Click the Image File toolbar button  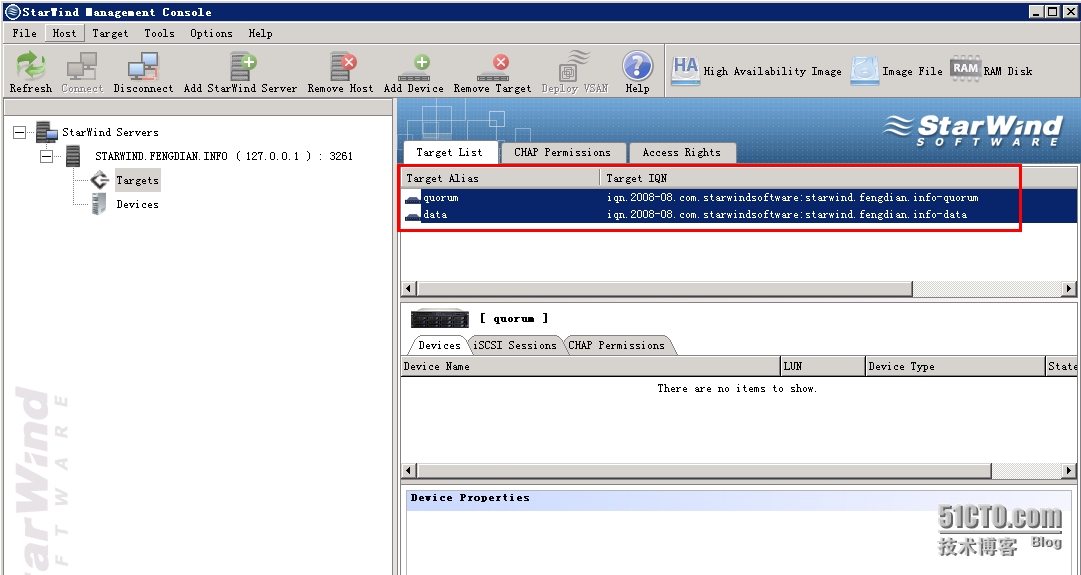pos(896,71)
